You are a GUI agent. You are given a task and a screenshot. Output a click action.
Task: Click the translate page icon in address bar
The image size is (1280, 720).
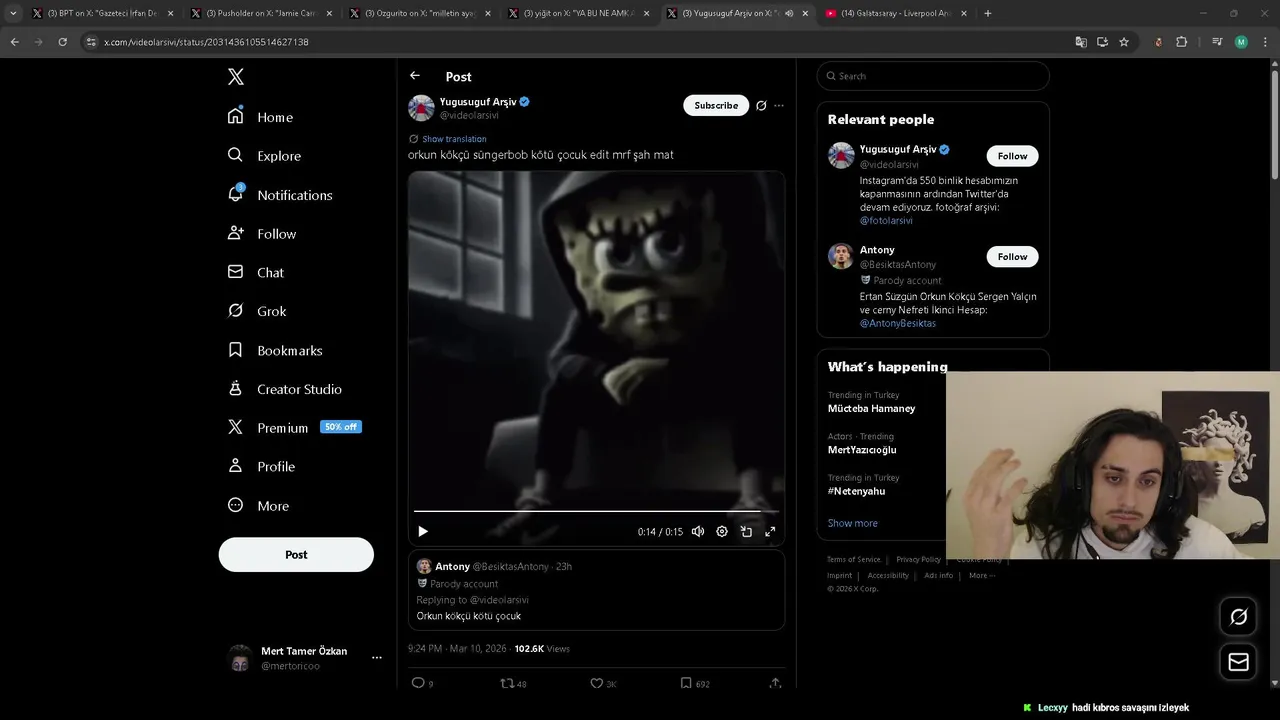(1080, 42)
